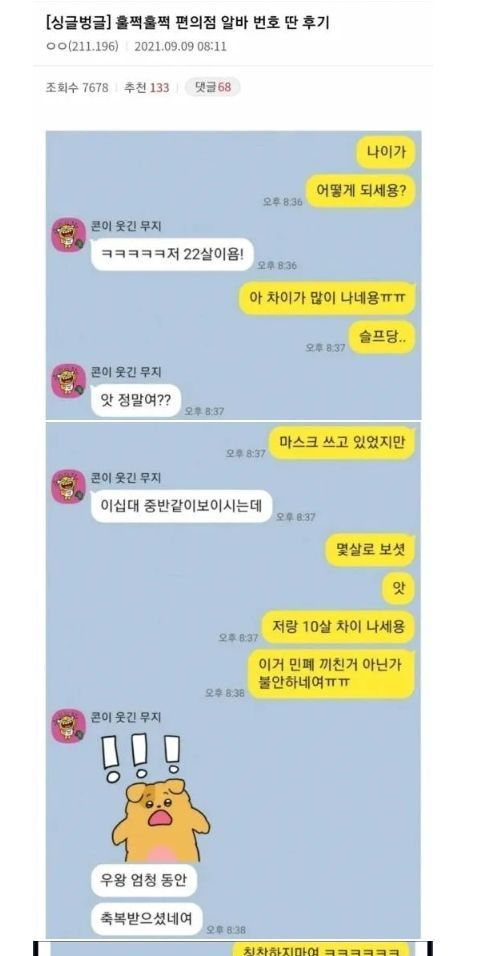This screenshot has height=956, width=478.
Task: Click the 추천 133 recommend count
Action: point(146,88)
